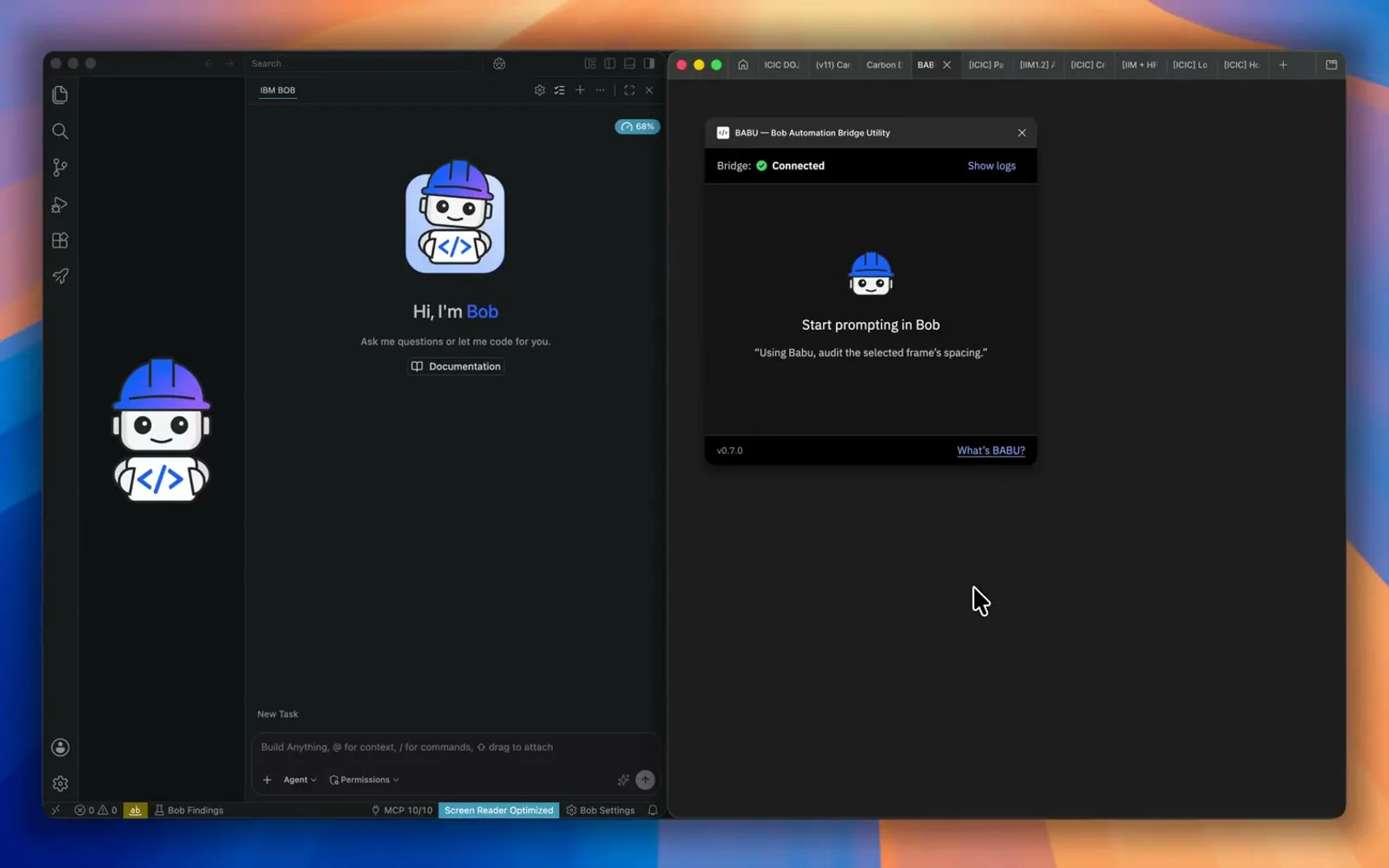Click the Documentation button
This screenshot has height=868, width=1389.
click(456, 366)
